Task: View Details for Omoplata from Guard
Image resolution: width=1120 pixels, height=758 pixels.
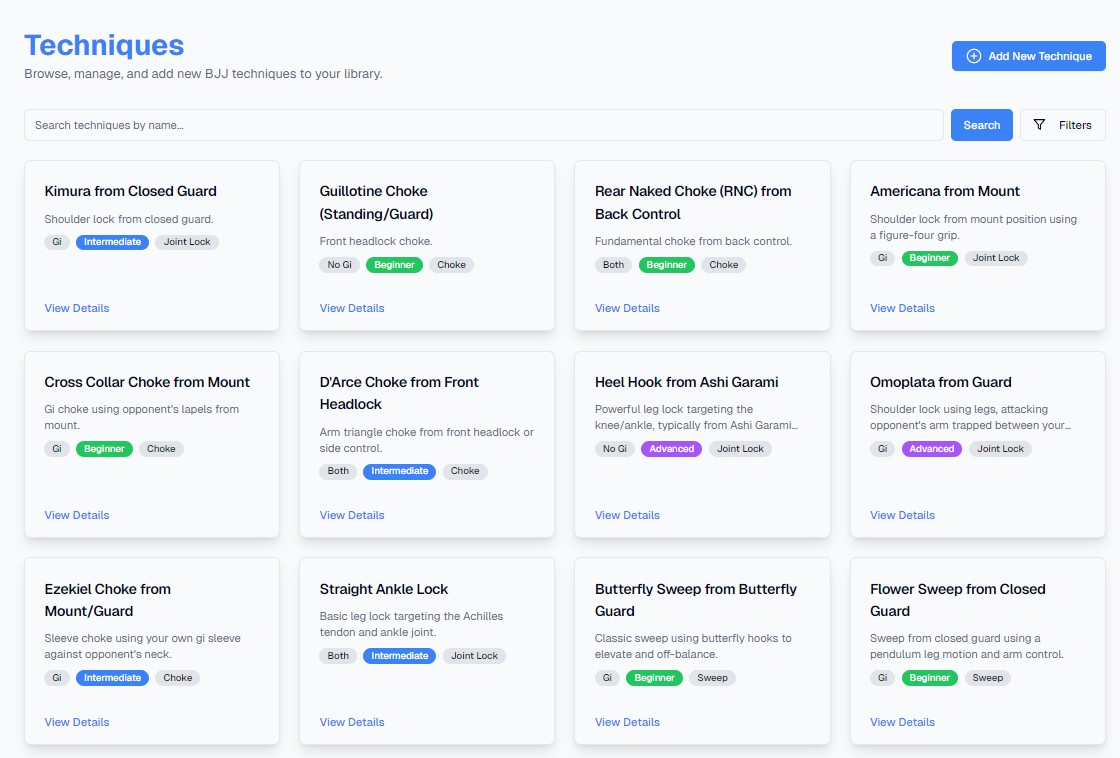Action: tap(902, 515)
